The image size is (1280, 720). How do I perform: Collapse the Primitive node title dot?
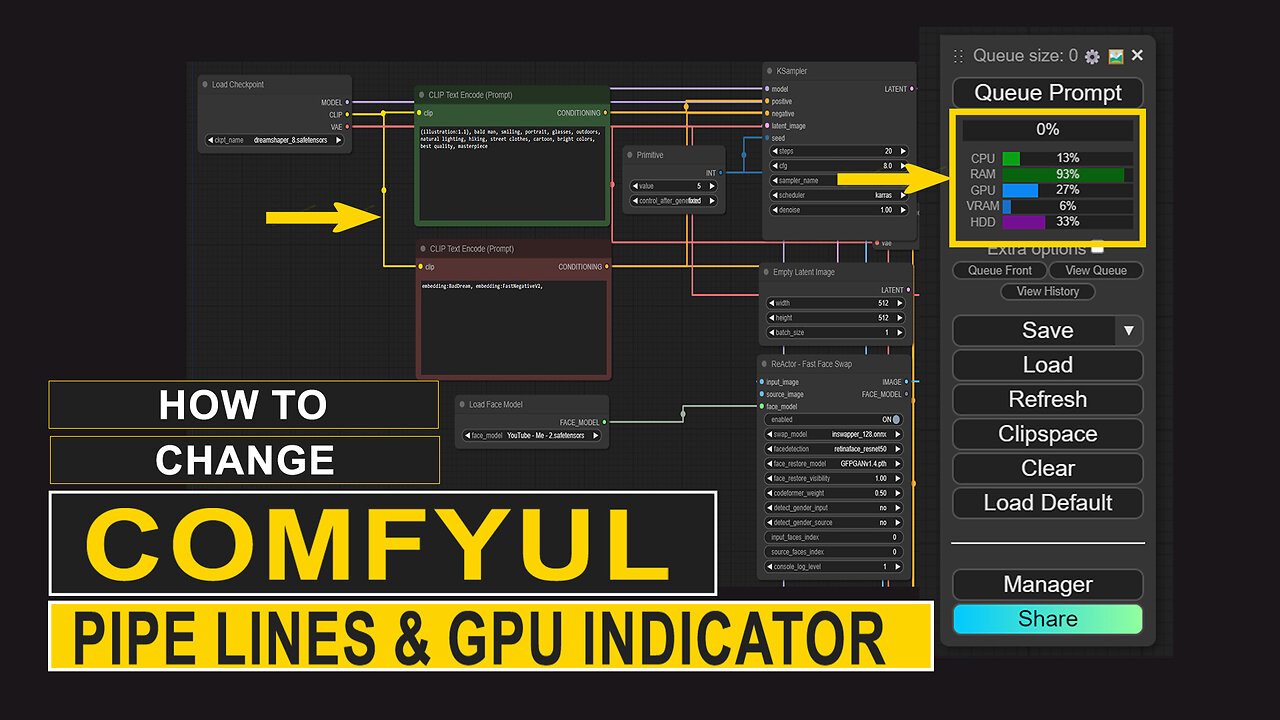(x=630, y=155)
